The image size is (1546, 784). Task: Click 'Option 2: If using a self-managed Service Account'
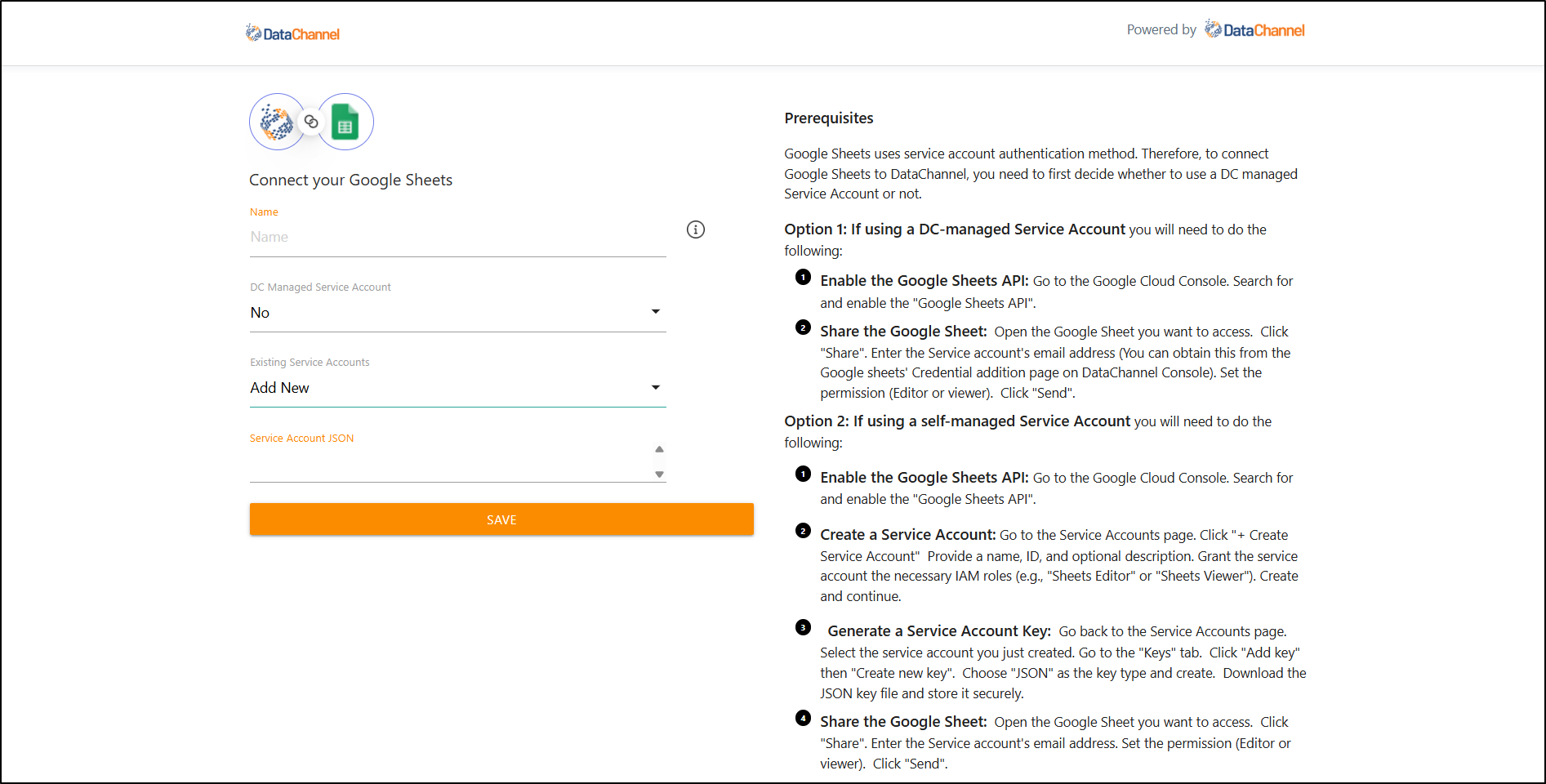(957, 421)
